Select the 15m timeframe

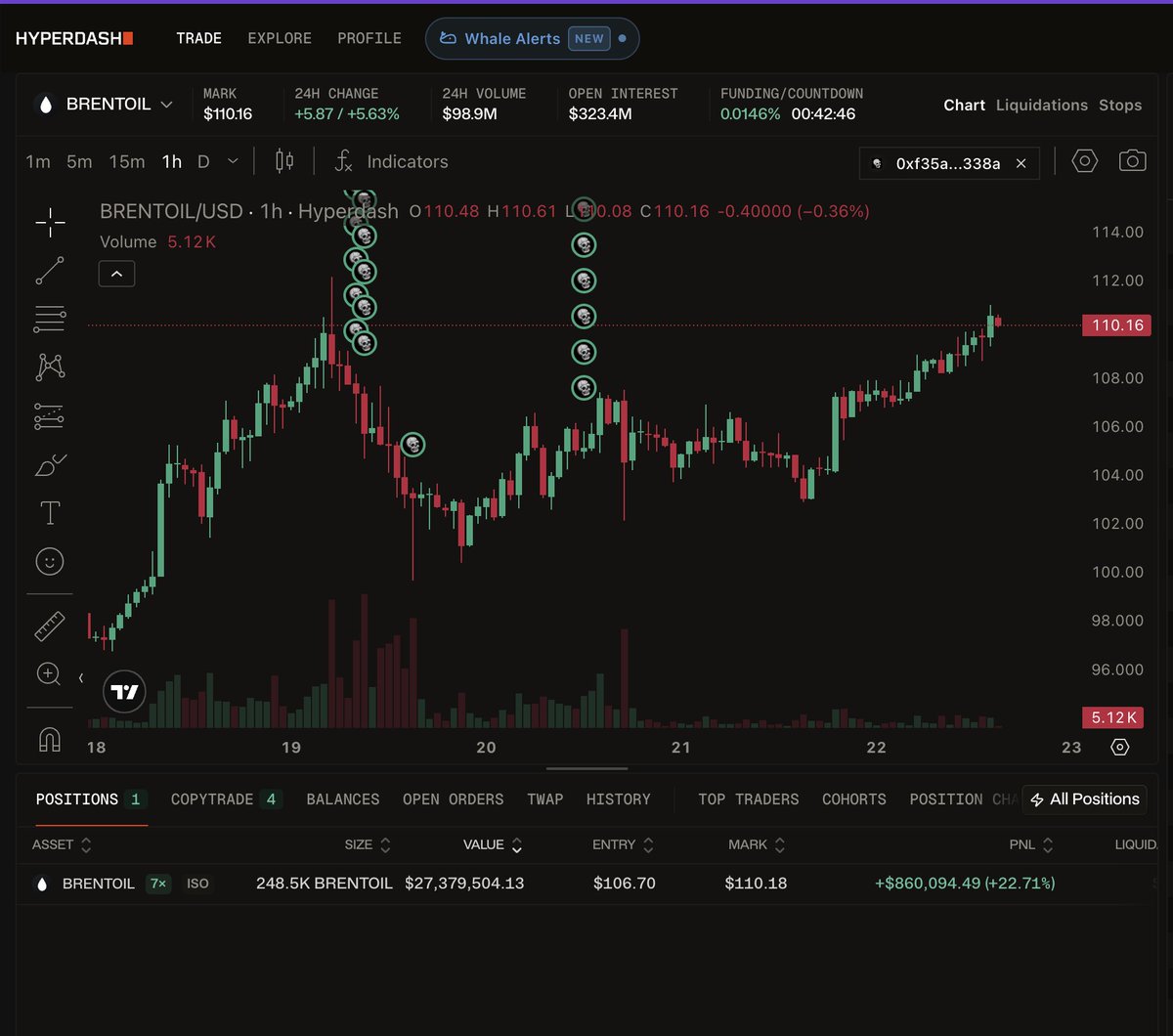pos(127,161)
